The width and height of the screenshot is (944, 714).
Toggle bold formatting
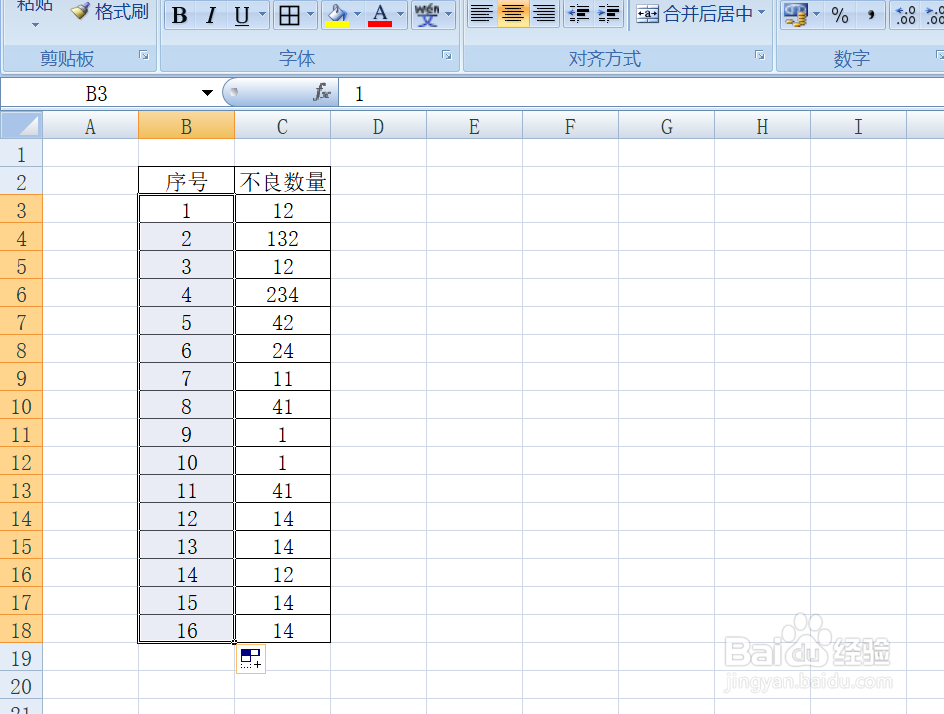[179, 15]
